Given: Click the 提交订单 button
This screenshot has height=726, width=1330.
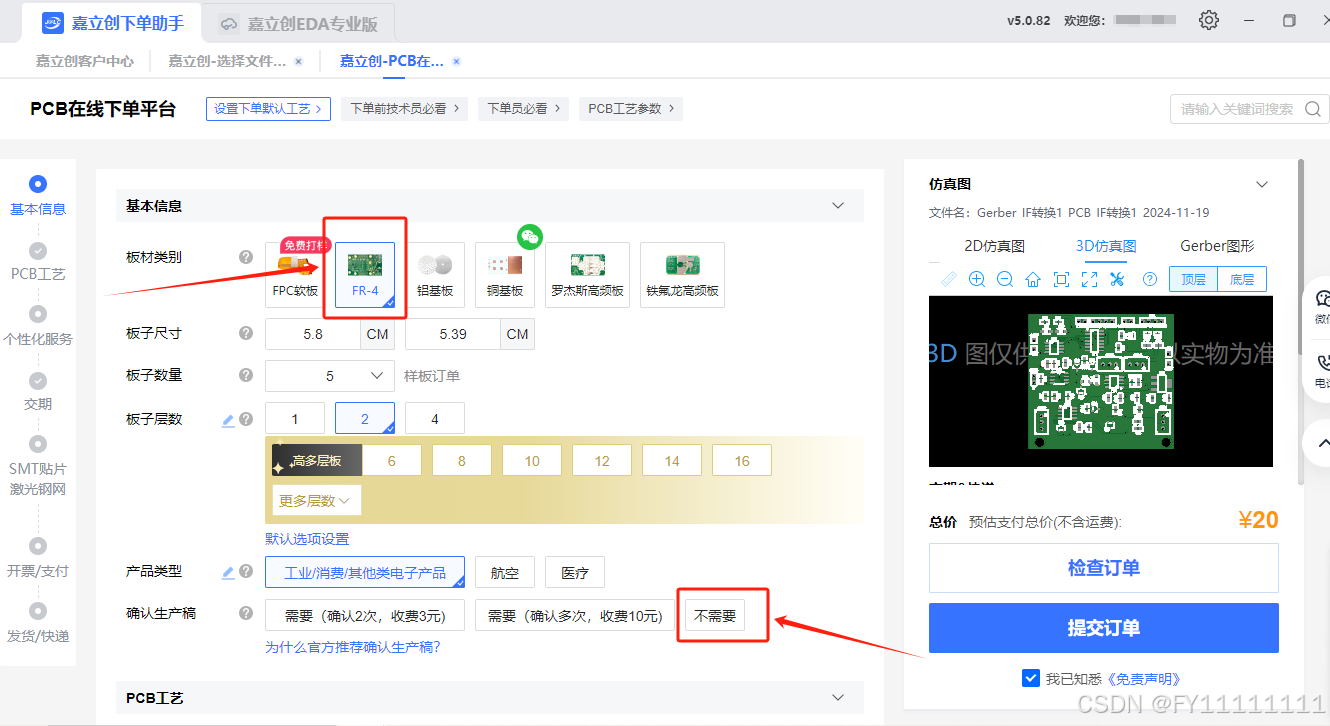Looking at the screenshot, I should (1103, 628).
